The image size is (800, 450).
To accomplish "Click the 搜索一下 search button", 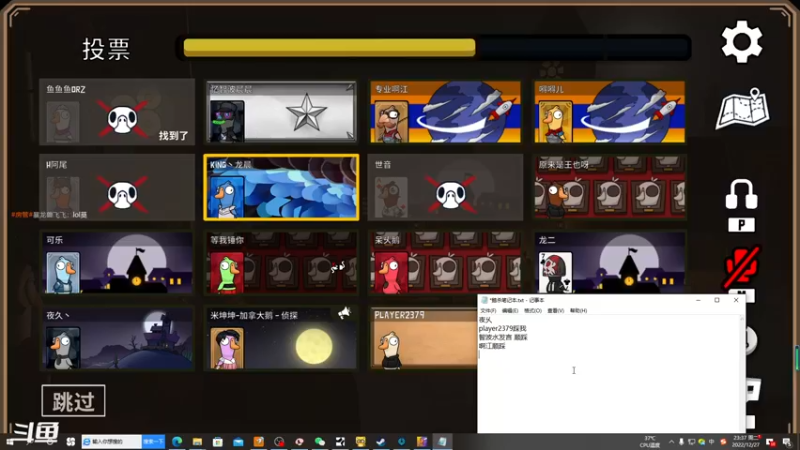I will (x=153, y=441).
